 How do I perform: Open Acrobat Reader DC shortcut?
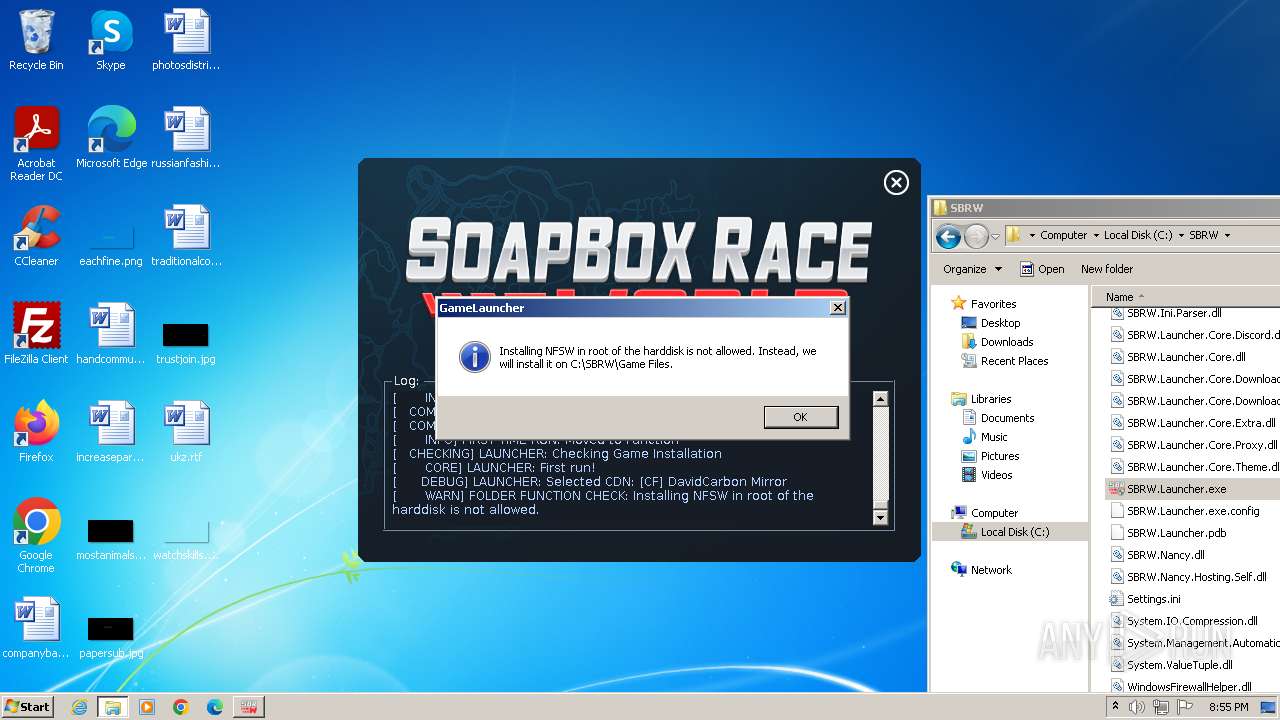[36, 144]
